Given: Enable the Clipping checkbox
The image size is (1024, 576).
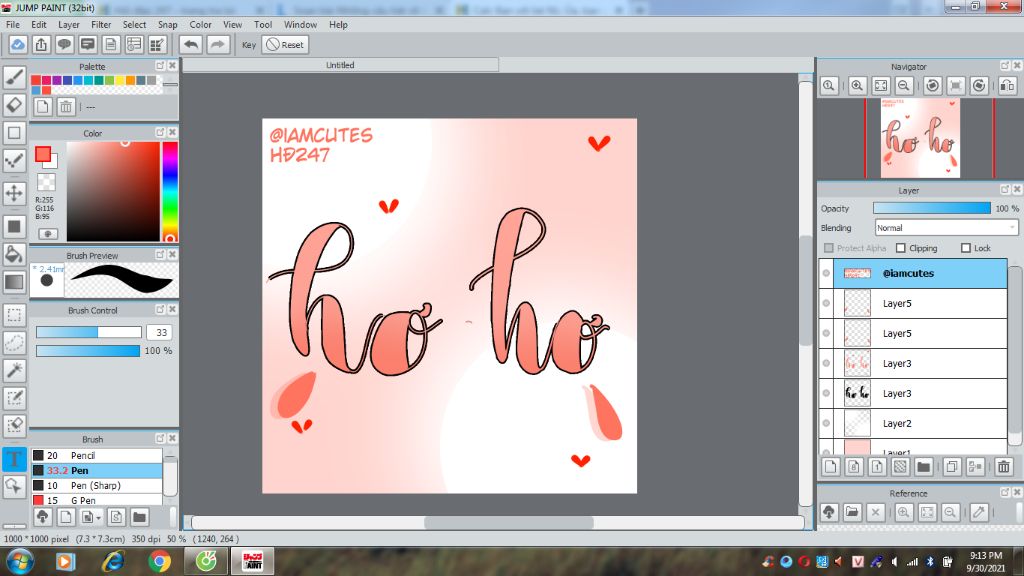Looking at the screenshot, I should click(x=901, y=248).
